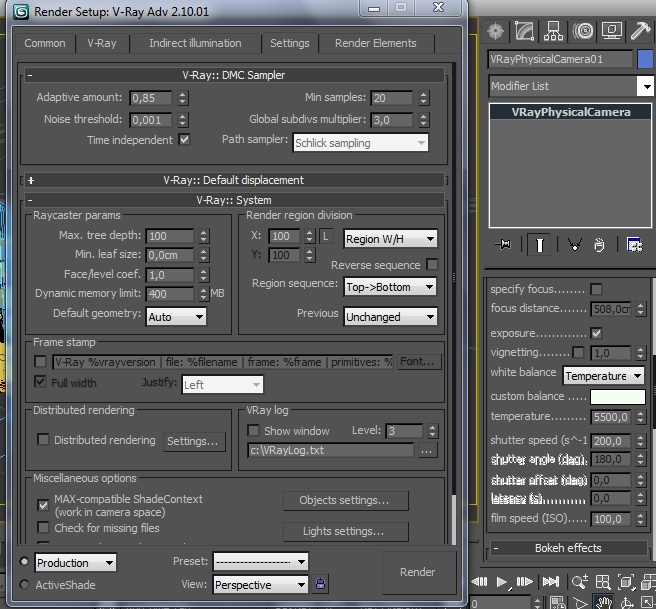
Task: Enable Reverse sequence checkbox
Action: click(x=432, y=264)
